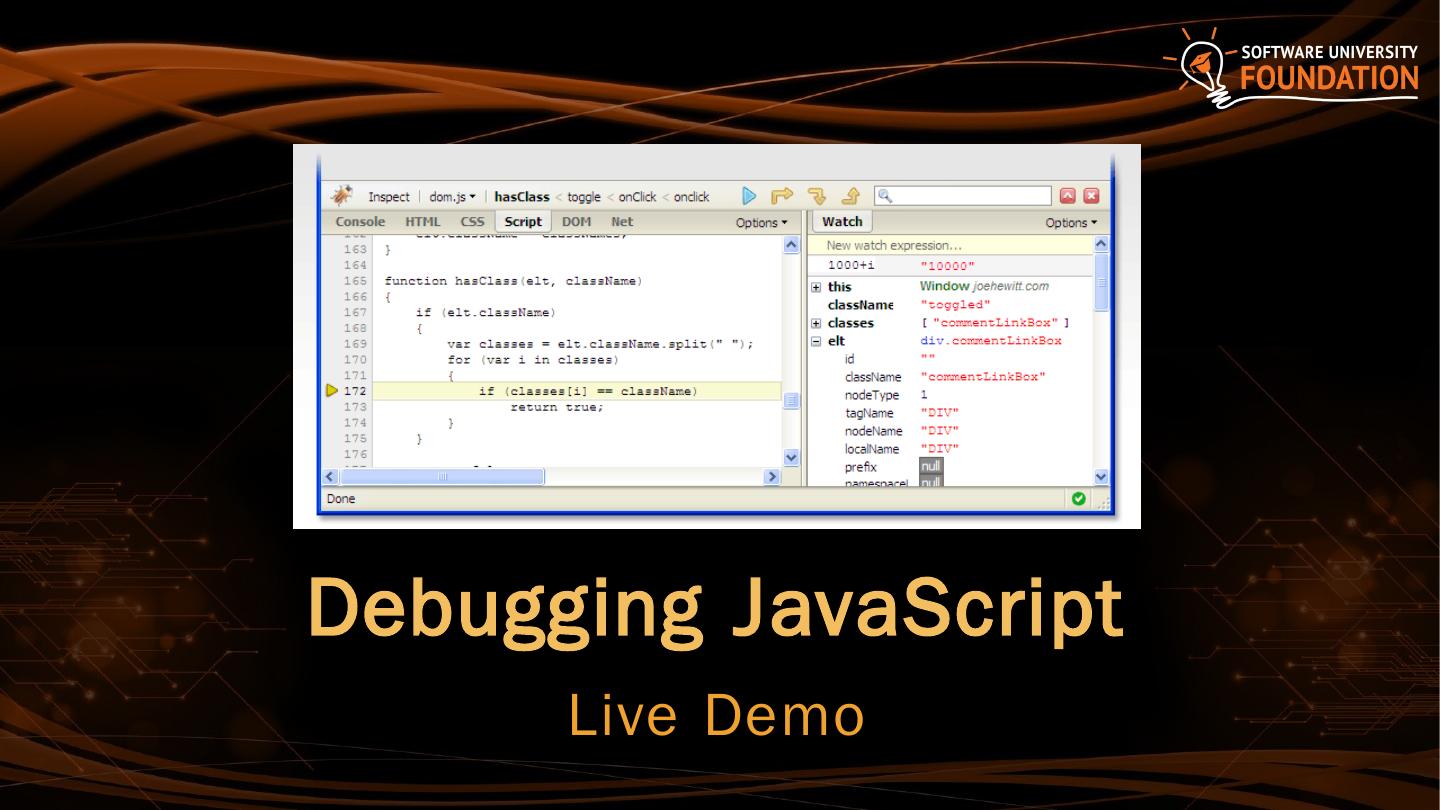Click the 'return true;' code line
The image size is (1440, 810).
[x=557, y=407]
